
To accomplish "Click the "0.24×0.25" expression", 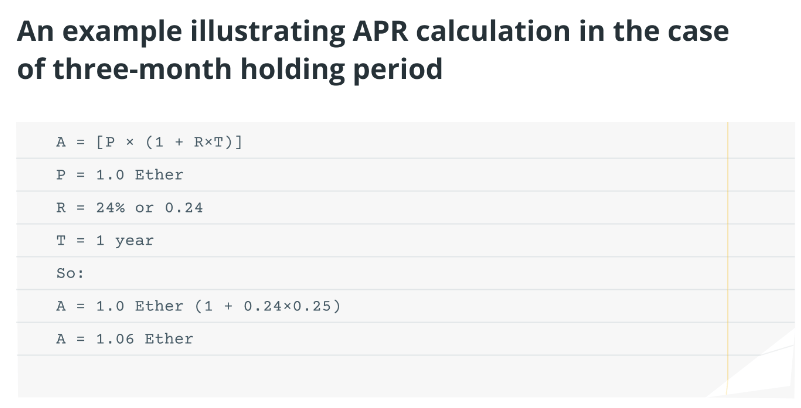I will click(286, 306).
